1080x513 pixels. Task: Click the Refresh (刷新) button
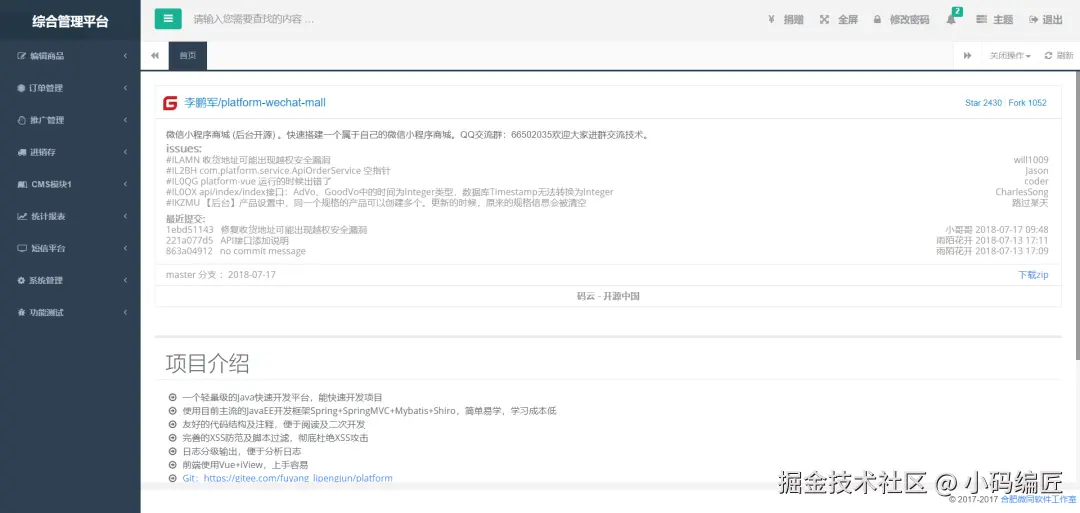coord(1059,56)
